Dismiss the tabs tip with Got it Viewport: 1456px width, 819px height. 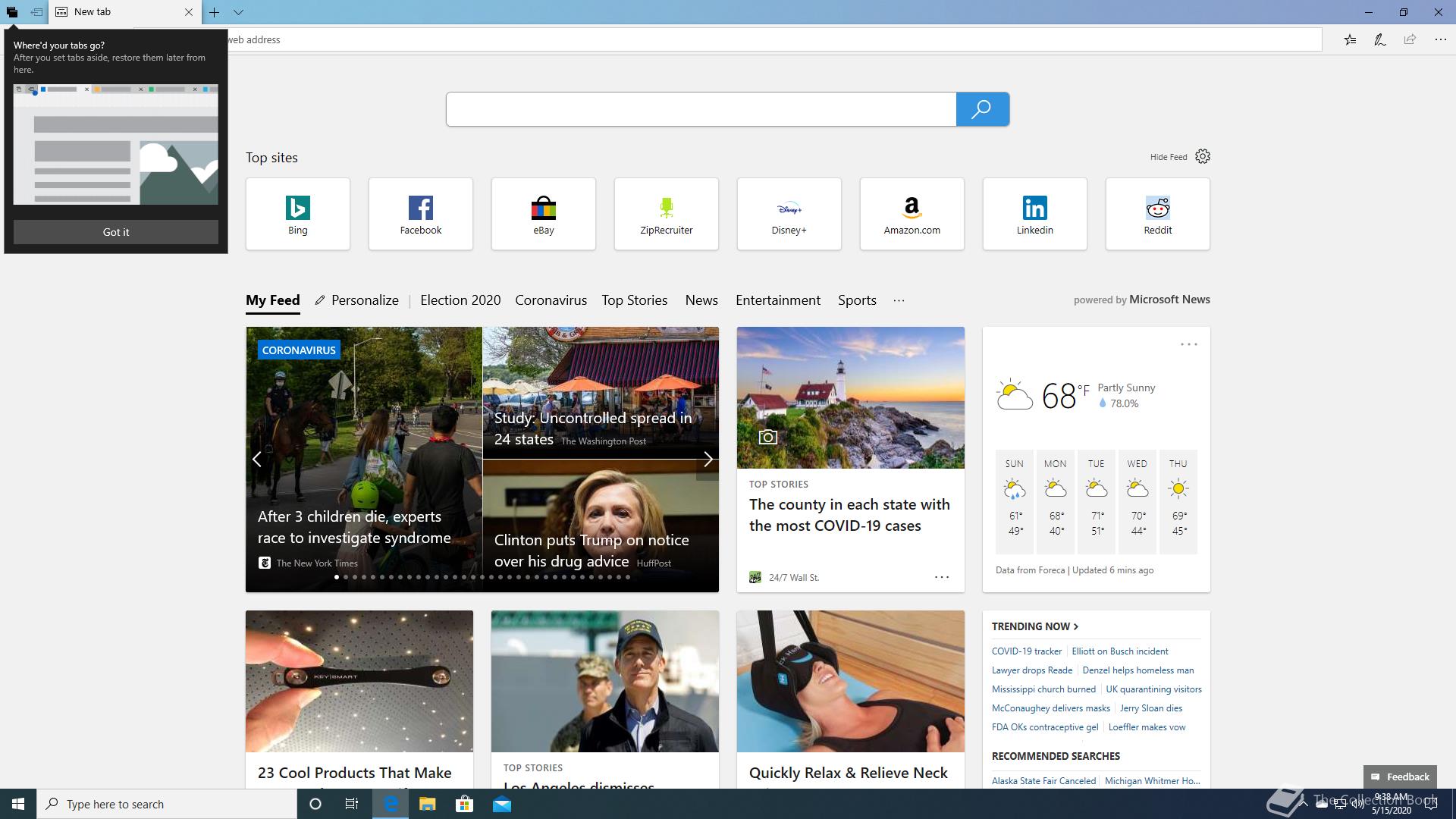coord(116,232)
